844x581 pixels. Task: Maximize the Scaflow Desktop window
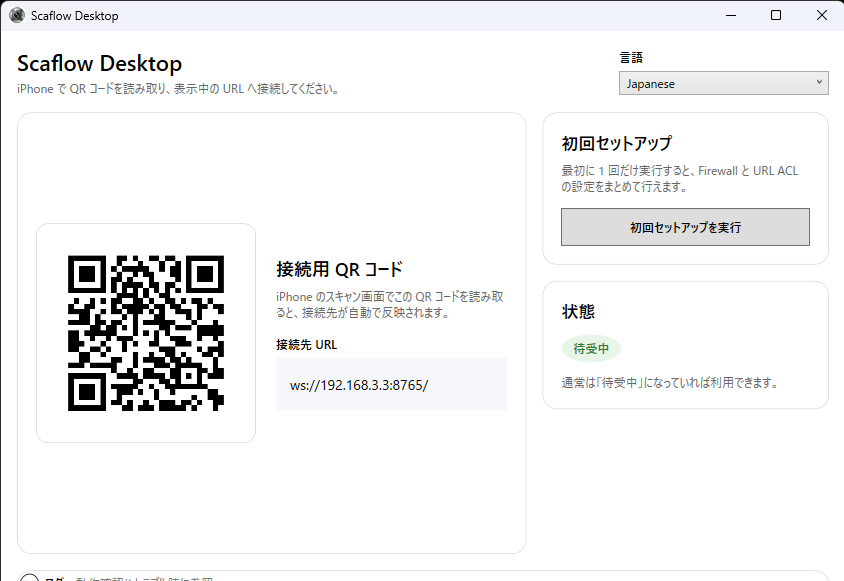click(776, 15)
